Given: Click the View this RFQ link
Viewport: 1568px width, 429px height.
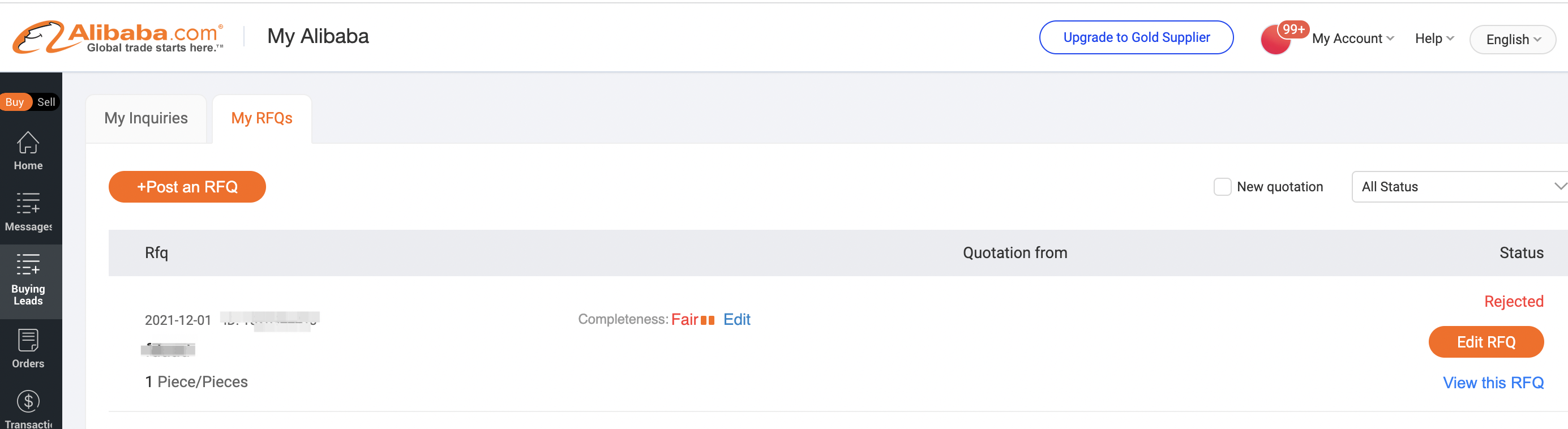Looking at the screenshot, I should [1493, 383].
